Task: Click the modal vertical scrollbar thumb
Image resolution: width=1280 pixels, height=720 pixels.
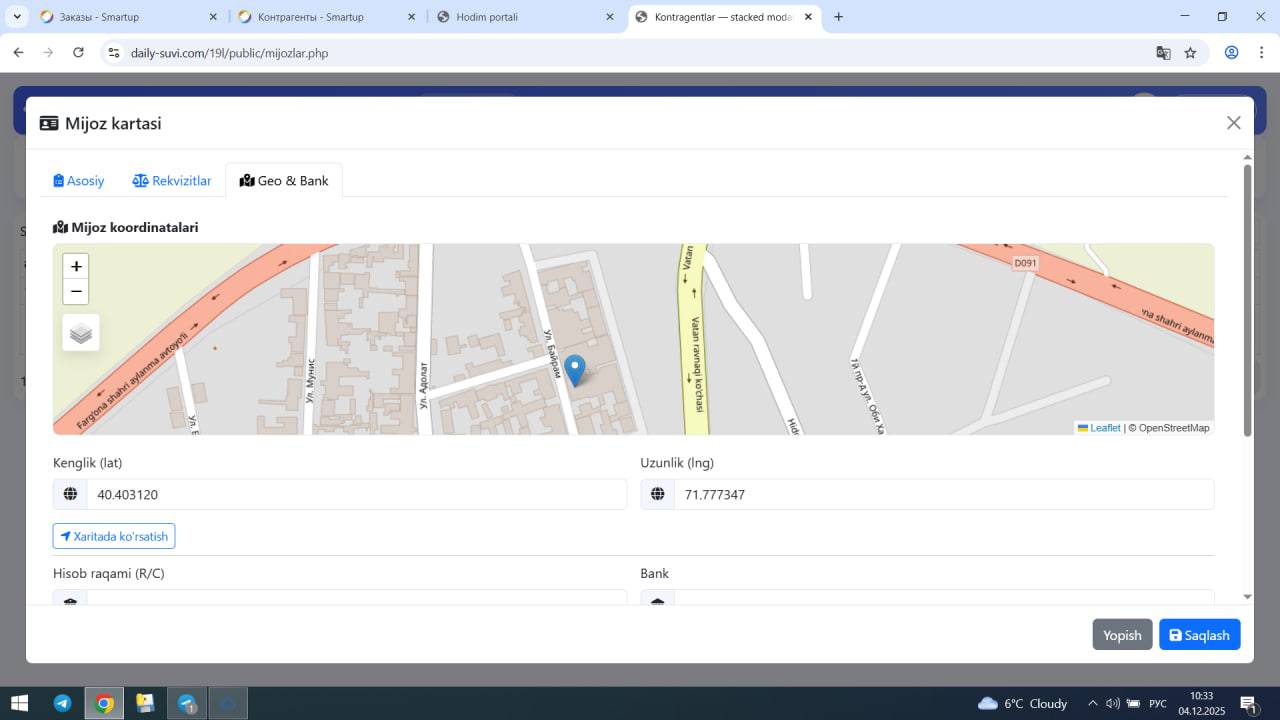Action: click(x=1247, y=300)
